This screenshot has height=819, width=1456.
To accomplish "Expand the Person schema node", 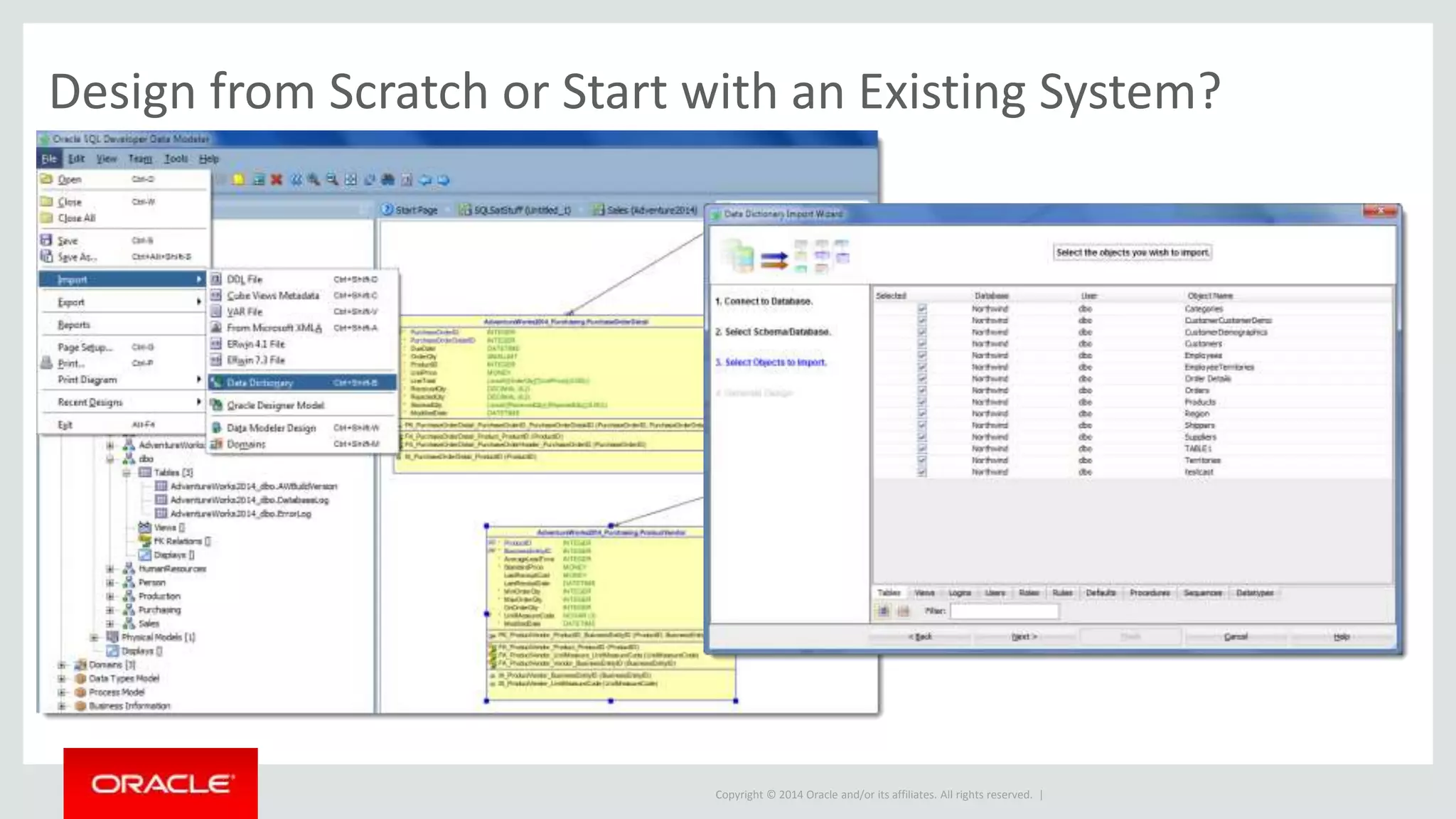I will [x=110, y=582].
